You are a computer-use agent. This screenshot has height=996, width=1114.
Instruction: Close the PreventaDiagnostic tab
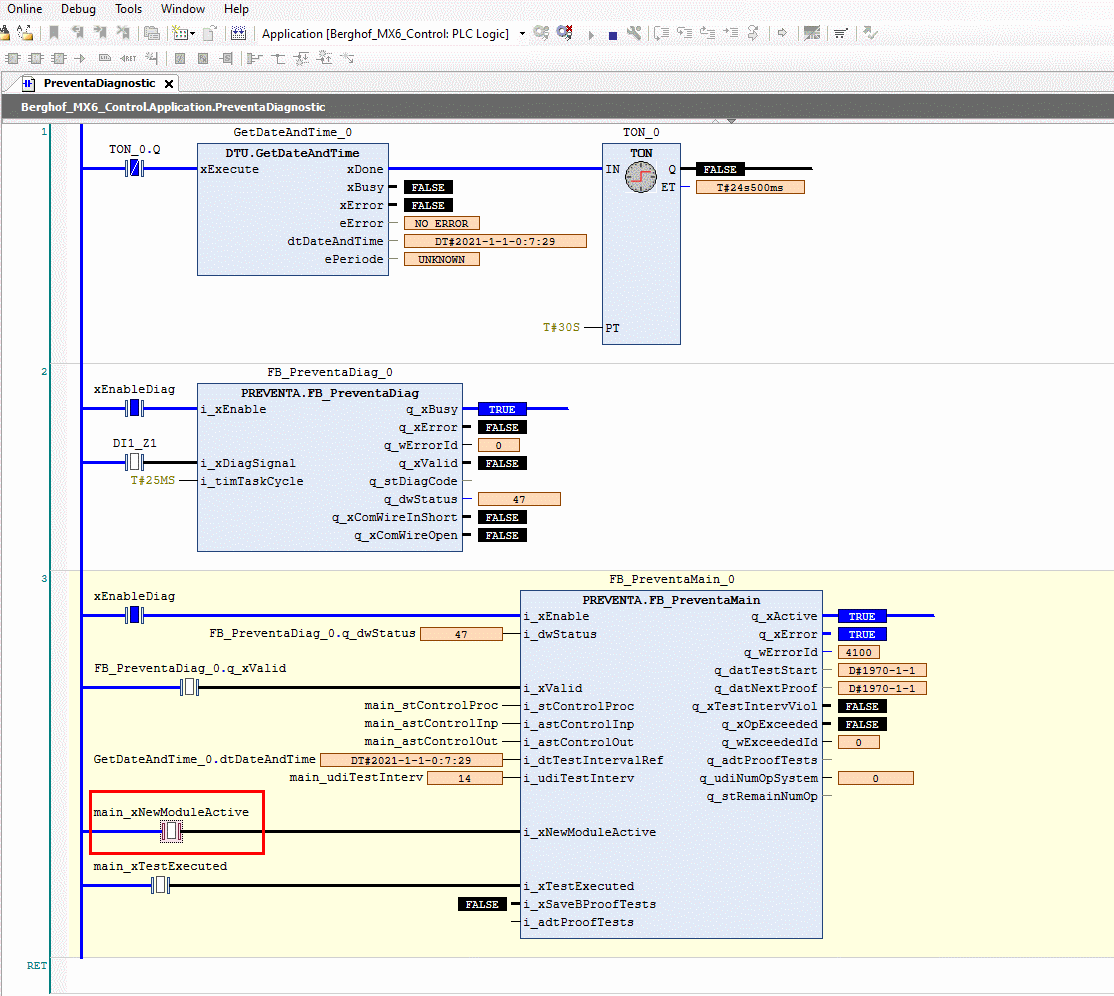pos(168,84)
